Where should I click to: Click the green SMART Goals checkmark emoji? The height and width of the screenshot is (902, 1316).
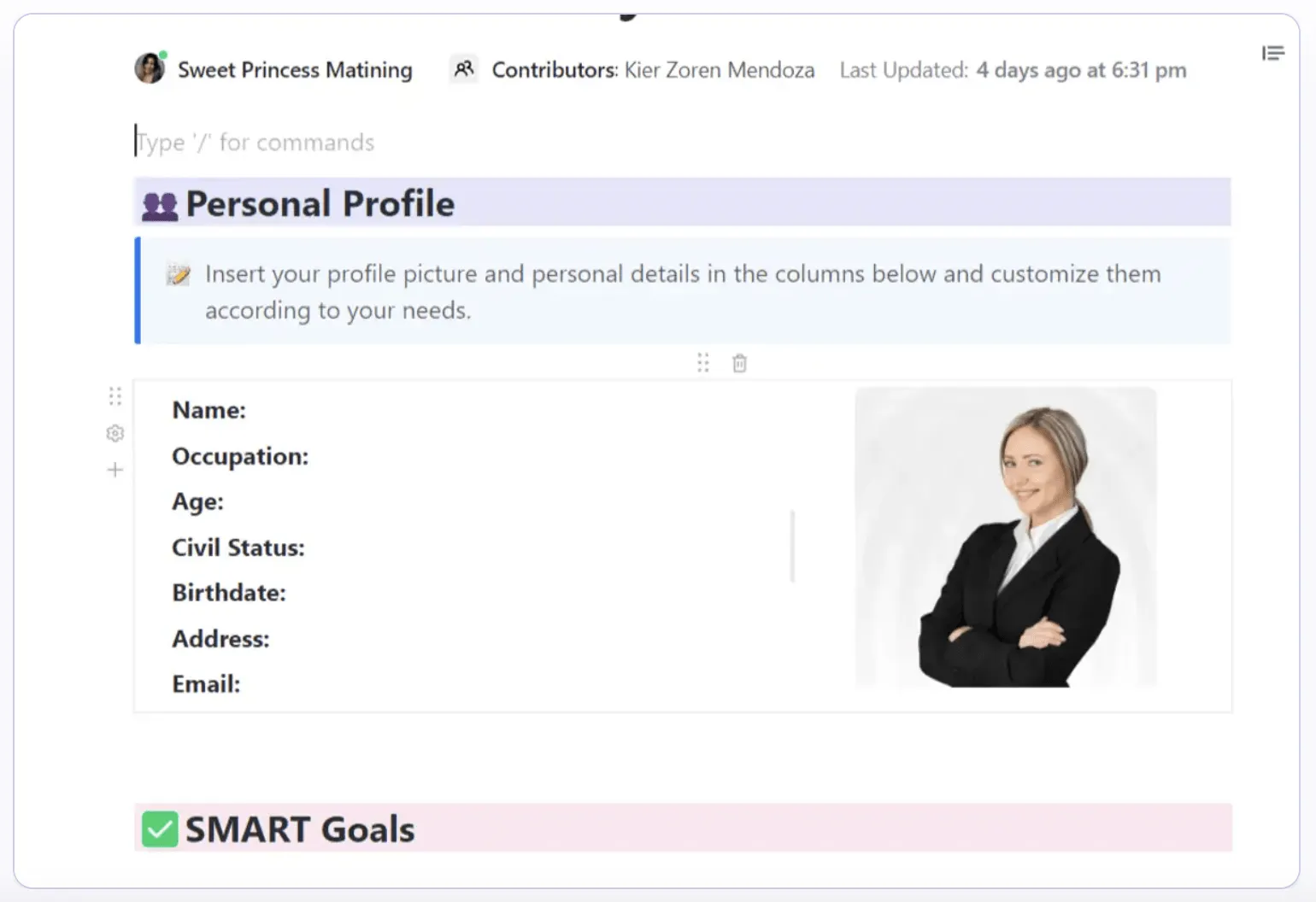coord(160,829)
